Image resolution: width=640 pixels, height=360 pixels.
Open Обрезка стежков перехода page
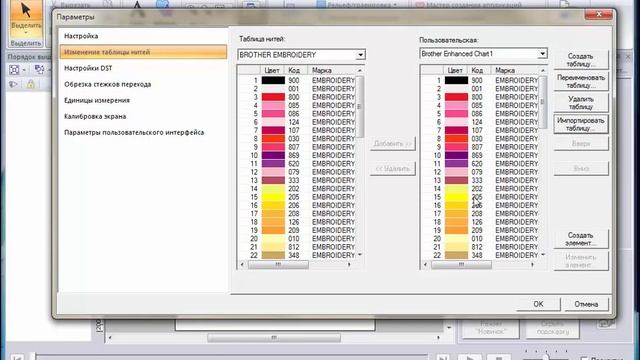click(107, 84)
